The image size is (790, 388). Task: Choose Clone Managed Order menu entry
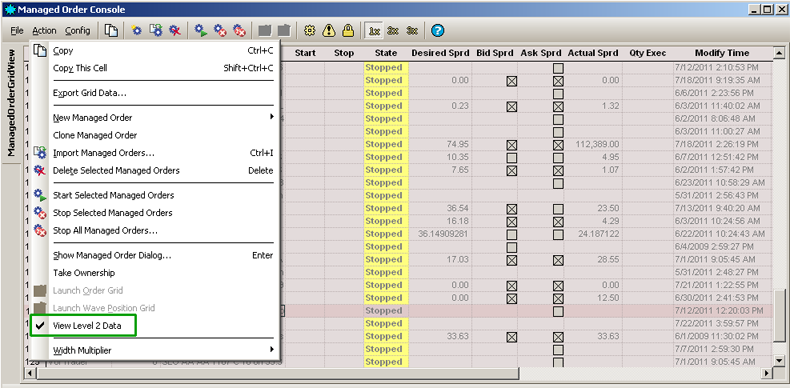coord(154,135)
